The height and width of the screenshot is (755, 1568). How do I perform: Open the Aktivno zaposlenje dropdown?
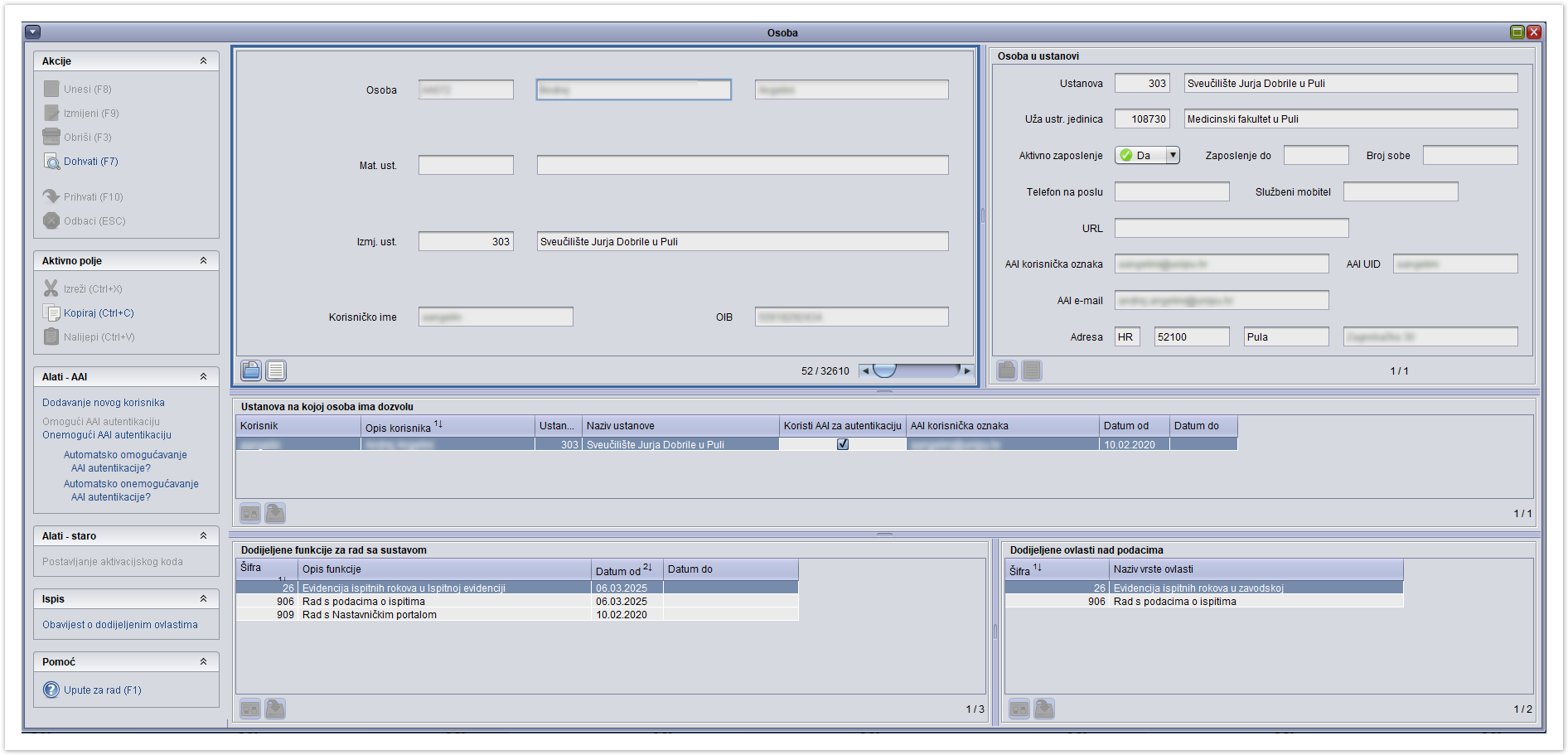pyautogui.click(x=1172, y=155)
